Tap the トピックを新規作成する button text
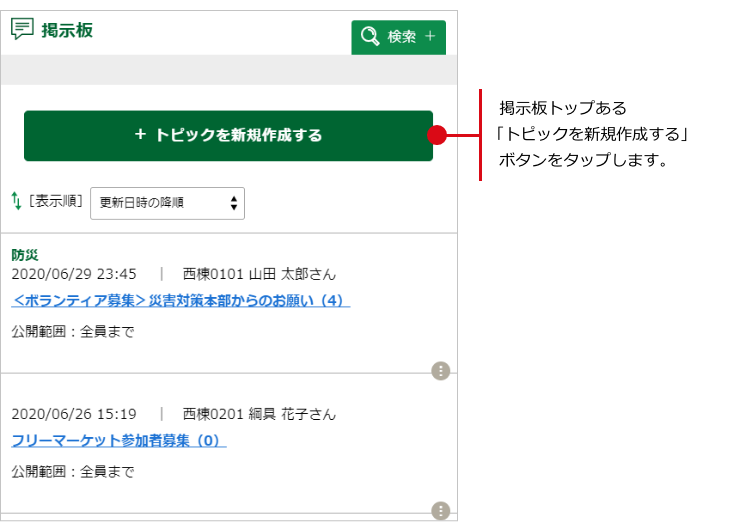 click(x=239, y=136)
